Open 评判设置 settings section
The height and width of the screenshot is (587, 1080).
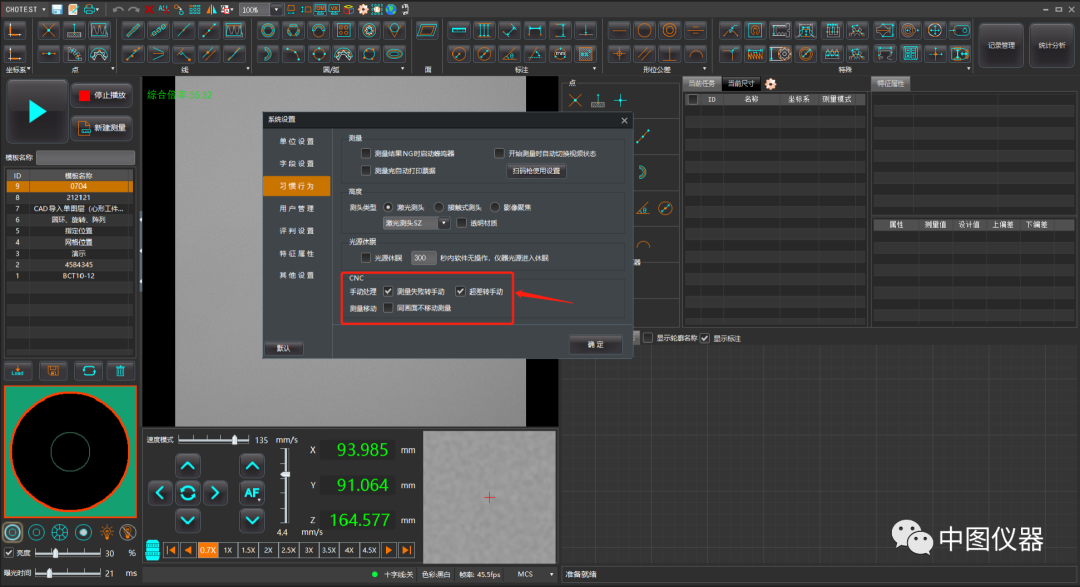coord(297,231)
